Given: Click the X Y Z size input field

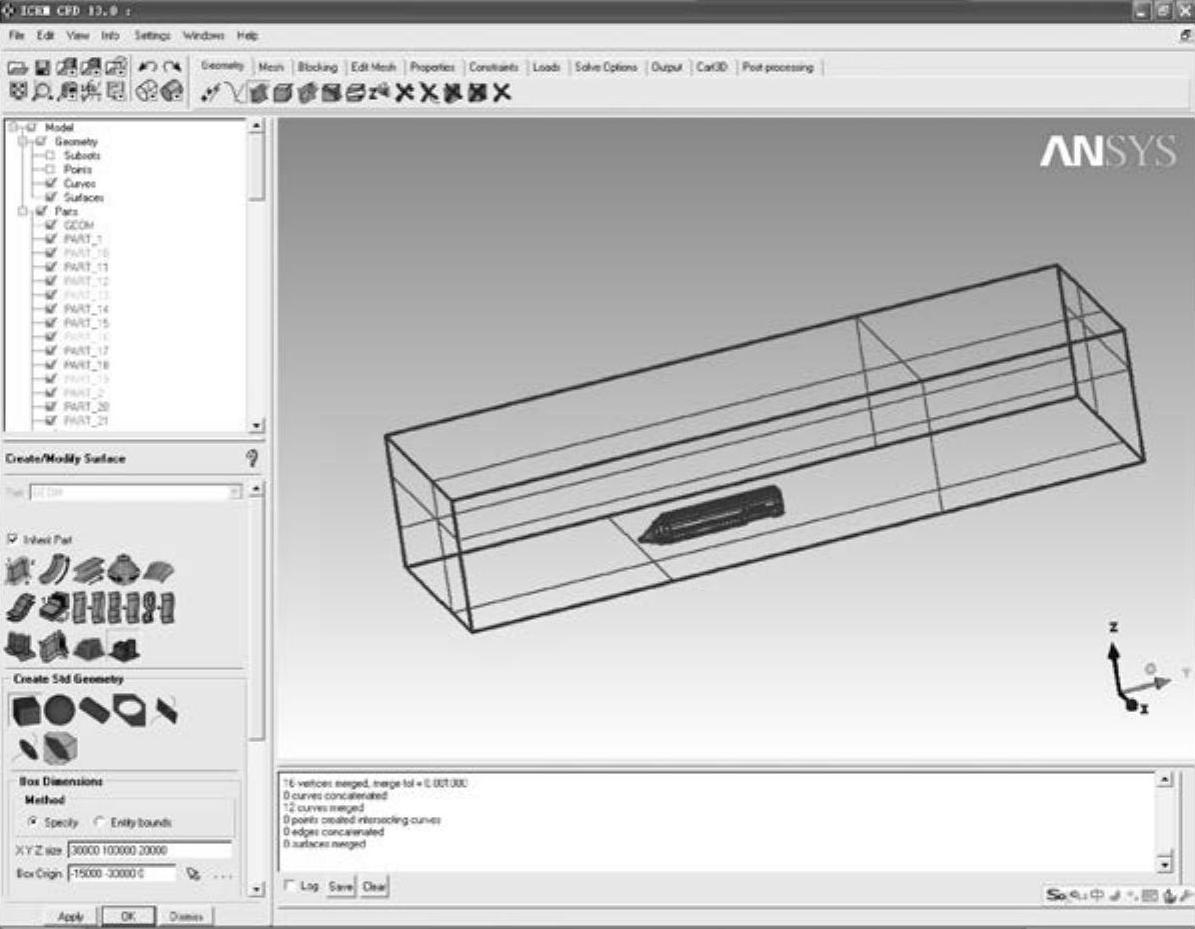Looking at the screenshot, I should 149,850.
